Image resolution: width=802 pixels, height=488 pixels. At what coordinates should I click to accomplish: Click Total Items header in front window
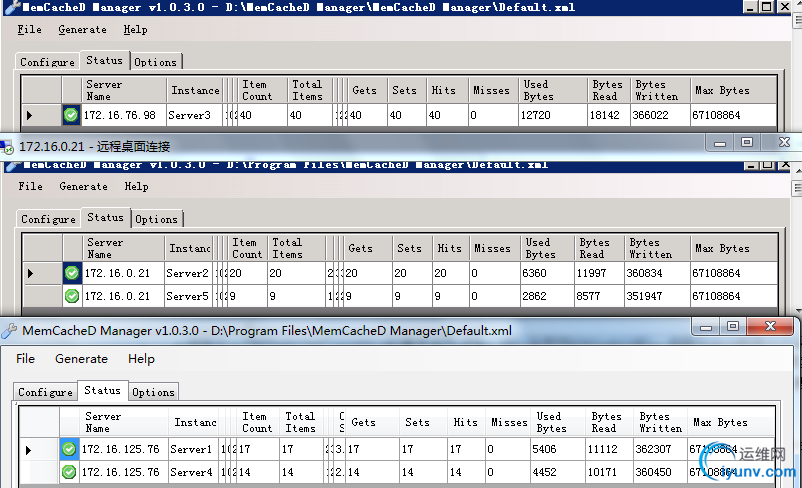302,422
